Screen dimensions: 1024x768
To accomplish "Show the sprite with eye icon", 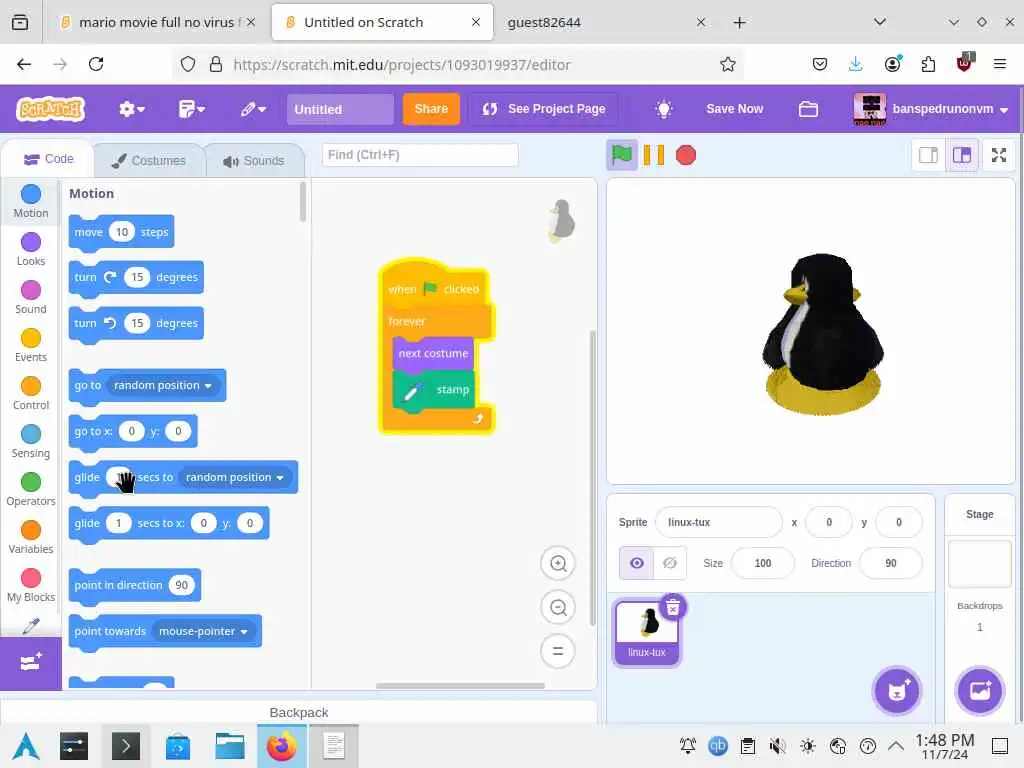I will [637, 563].
